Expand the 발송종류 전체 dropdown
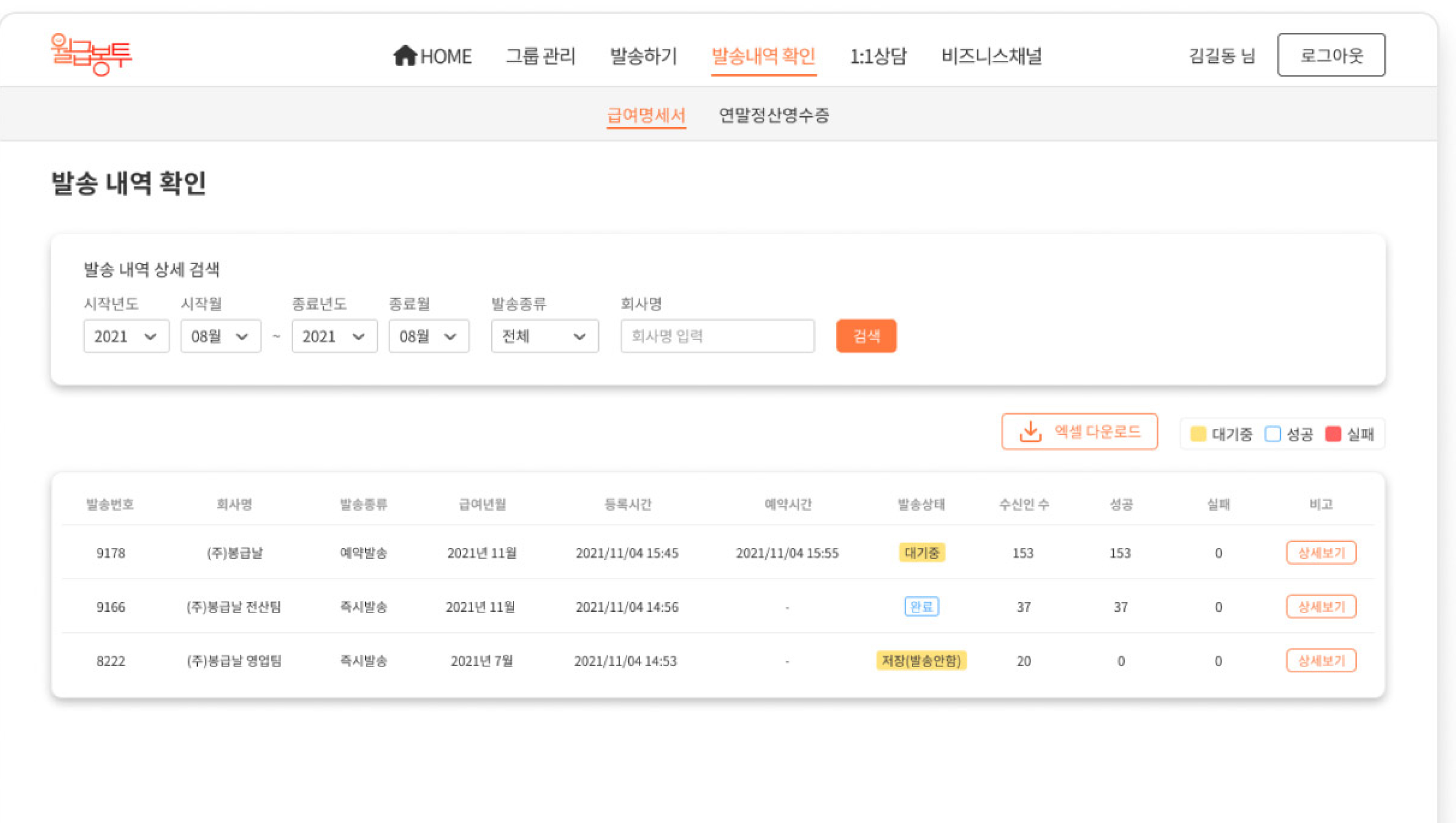This screenshot has width=1456, height=823. [x=545, y=336]
